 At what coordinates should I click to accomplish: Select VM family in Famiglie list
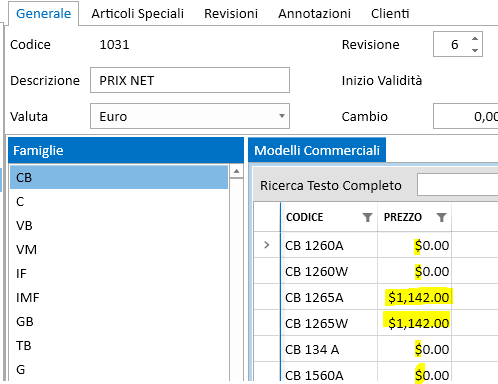[x=119, y=250]
